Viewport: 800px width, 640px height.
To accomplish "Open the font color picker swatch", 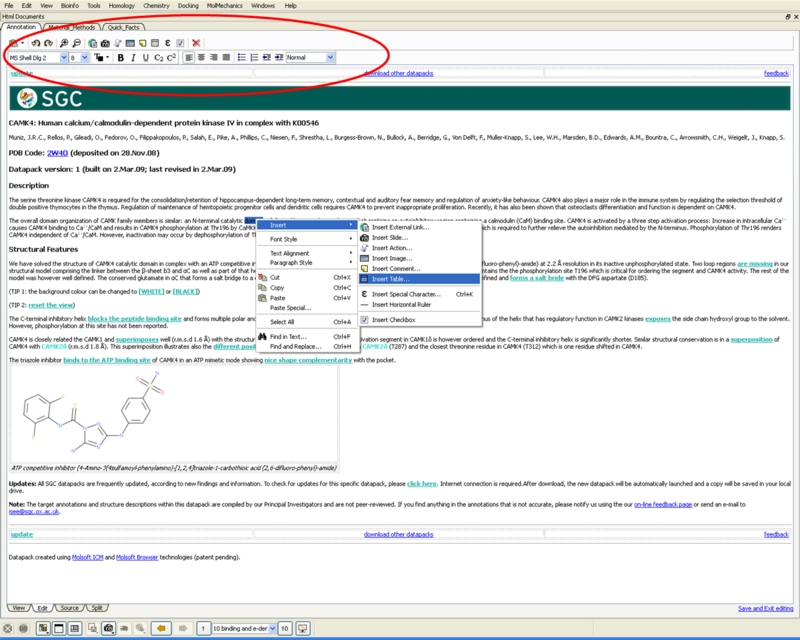I will tap(101, 58).
